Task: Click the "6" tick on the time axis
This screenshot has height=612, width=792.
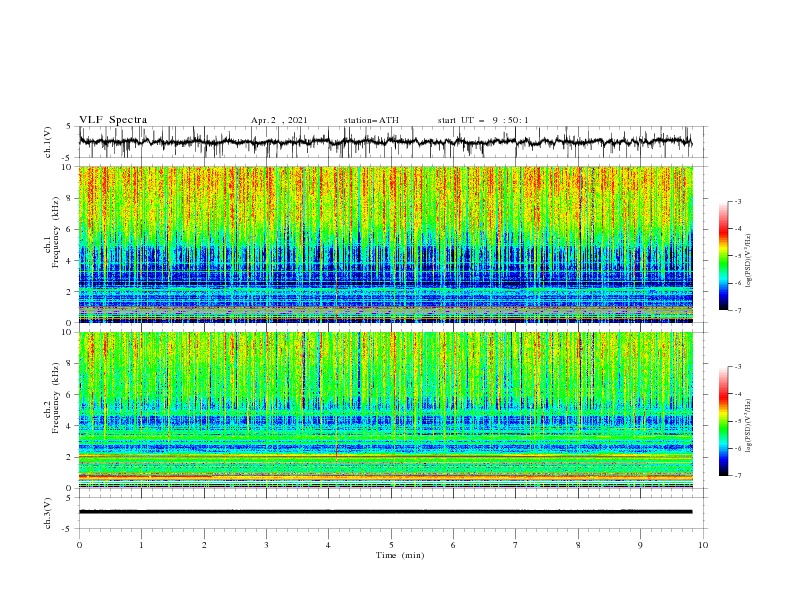Action: click(453, 545)
